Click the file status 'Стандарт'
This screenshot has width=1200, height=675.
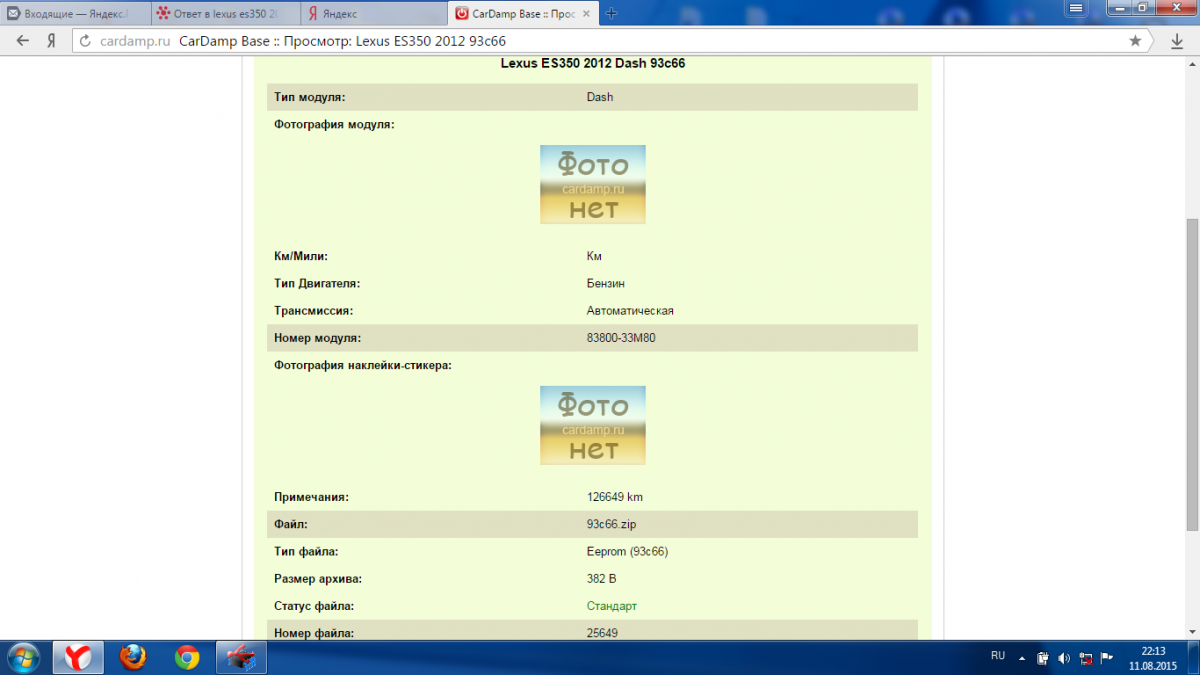pyautogui.click(x=612, y=606)
